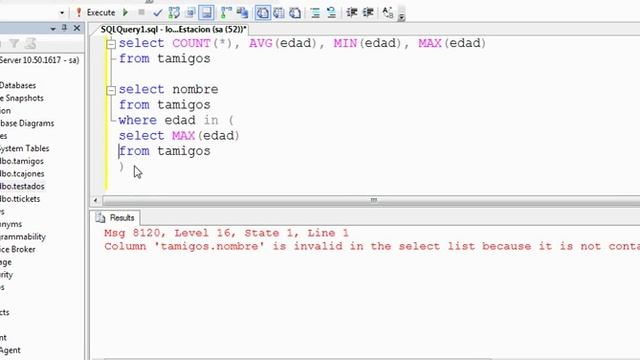
Task: Select the System Tables node
Action: click(24, 149)
